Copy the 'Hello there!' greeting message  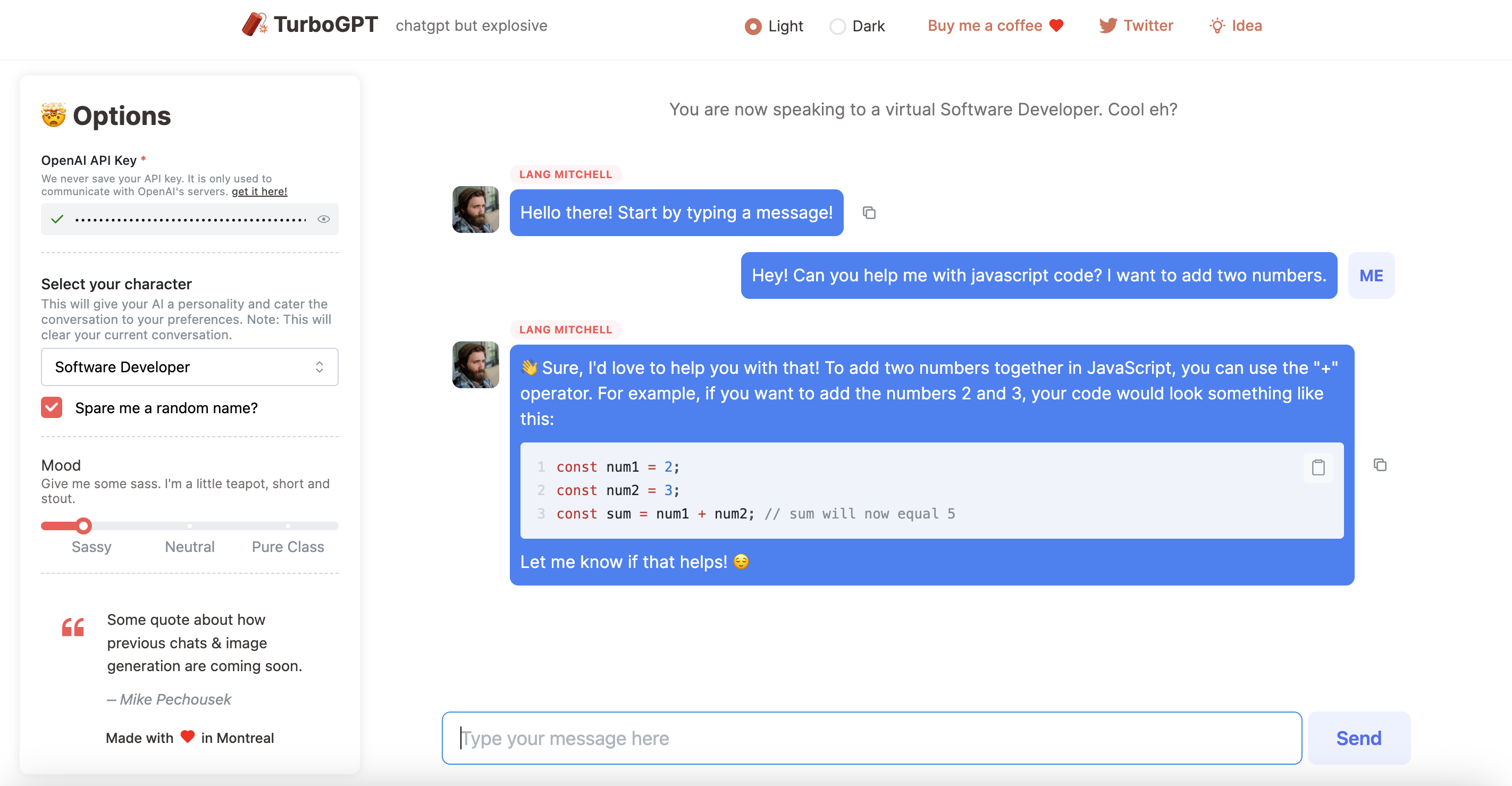(869, 213)
